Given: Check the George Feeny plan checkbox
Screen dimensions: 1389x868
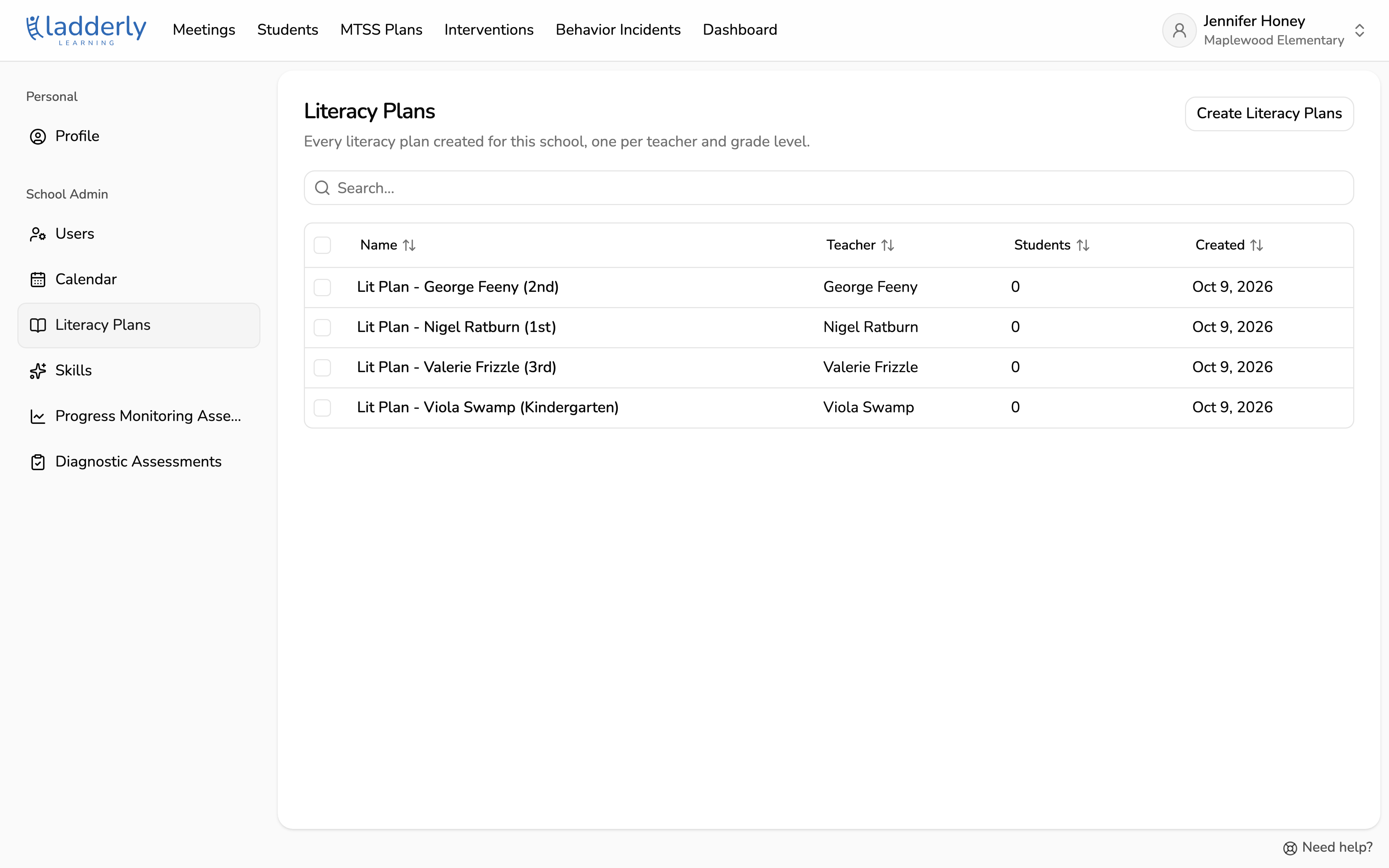Looking at the screenshot, I should pyautogui.click(x=323, y=288).
